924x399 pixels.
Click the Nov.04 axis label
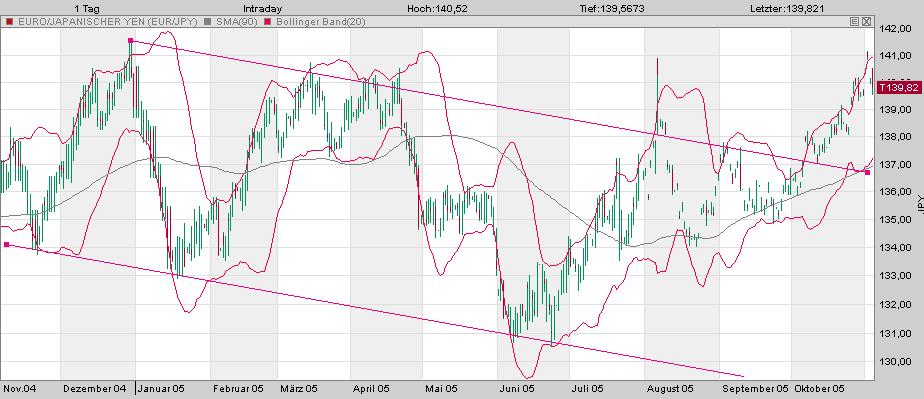point(19,389)
